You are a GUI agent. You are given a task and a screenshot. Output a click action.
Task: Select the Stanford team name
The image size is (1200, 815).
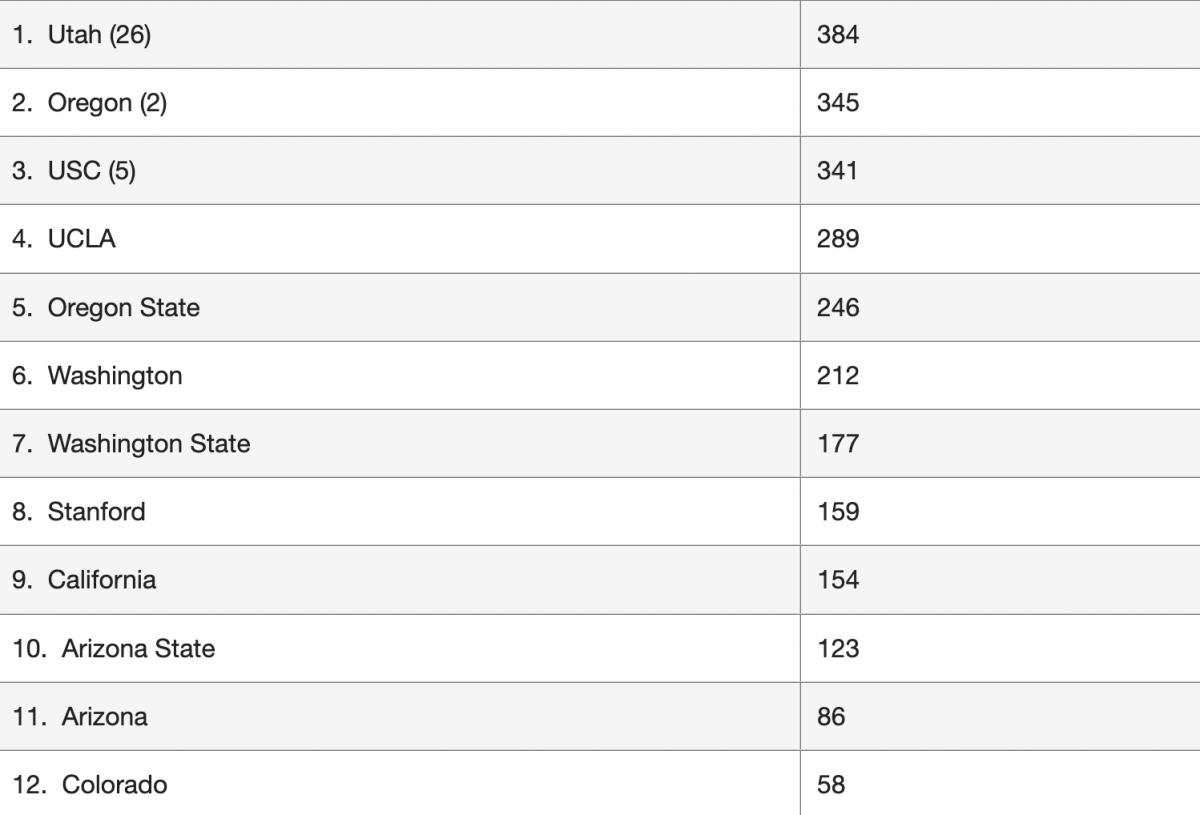click(x=96, y=512)
